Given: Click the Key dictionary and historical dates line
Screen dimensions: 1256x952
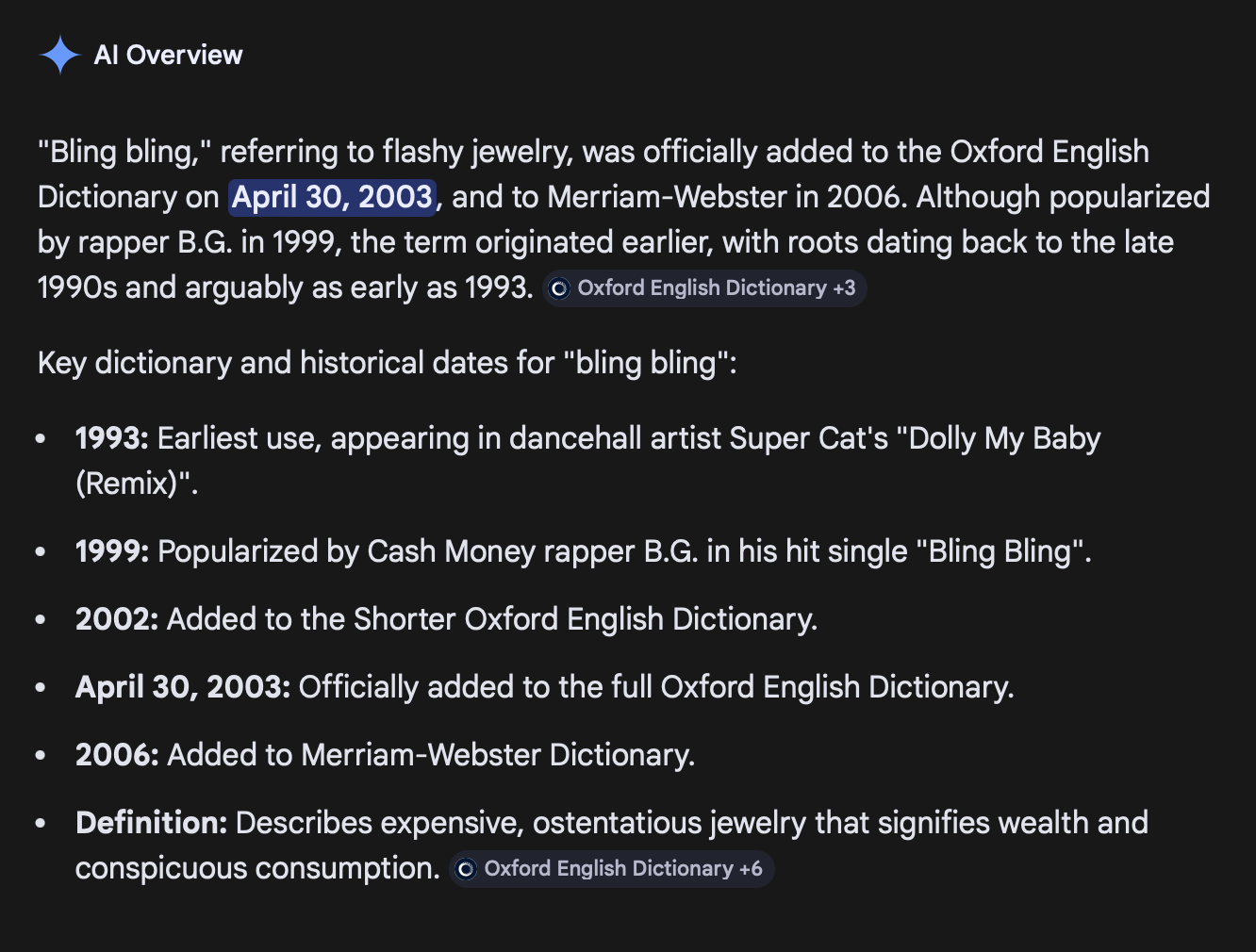Looking at the screenshot, I should [x=388, y=363].
